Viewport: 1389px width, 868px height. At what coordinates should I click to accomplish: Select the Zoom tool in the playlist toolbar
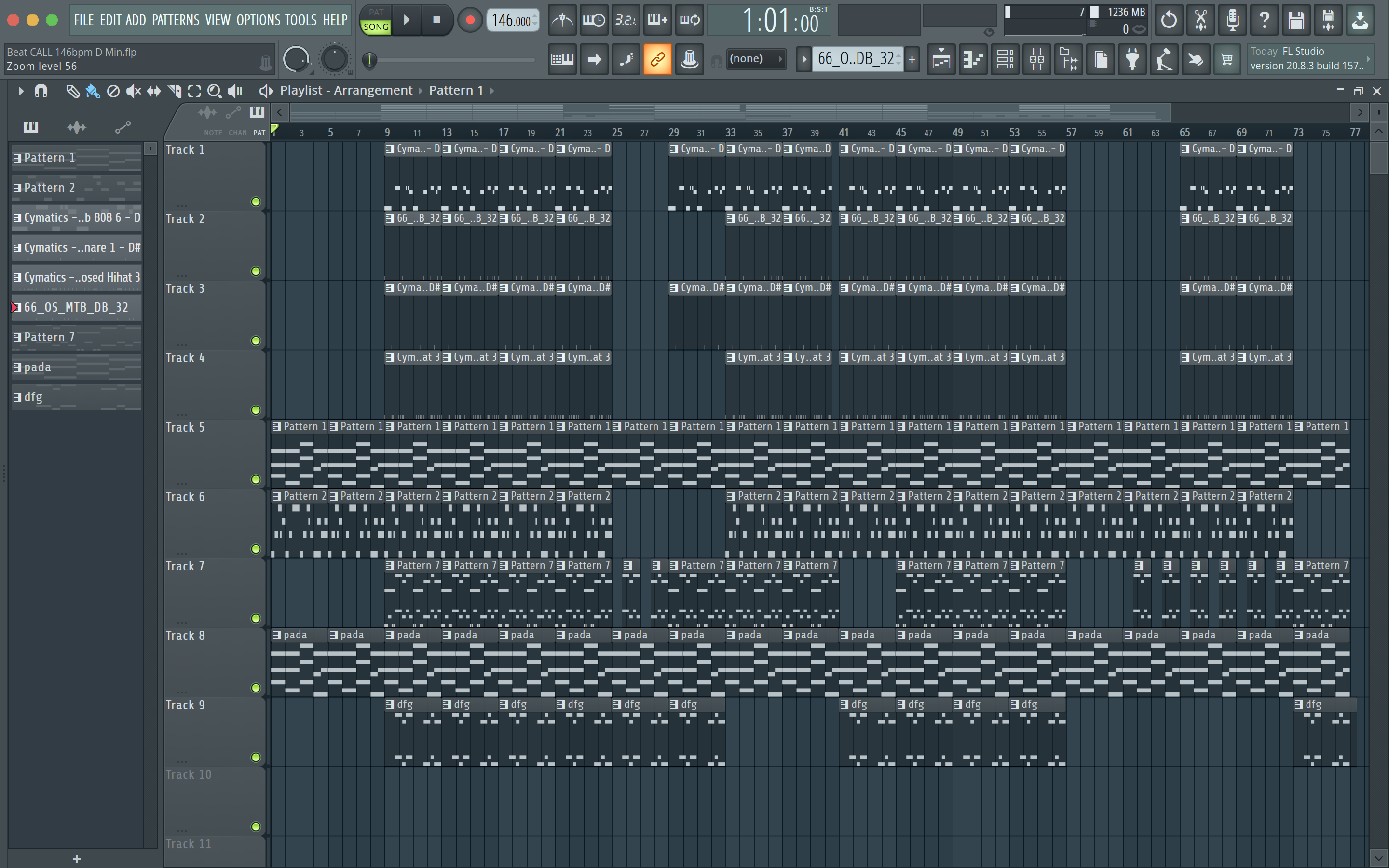click(214, 91)
